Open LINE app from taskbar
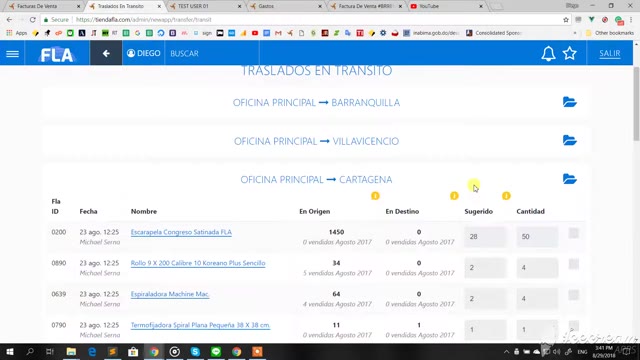Screen dimensions: 640x360 [x=216, y=351]
